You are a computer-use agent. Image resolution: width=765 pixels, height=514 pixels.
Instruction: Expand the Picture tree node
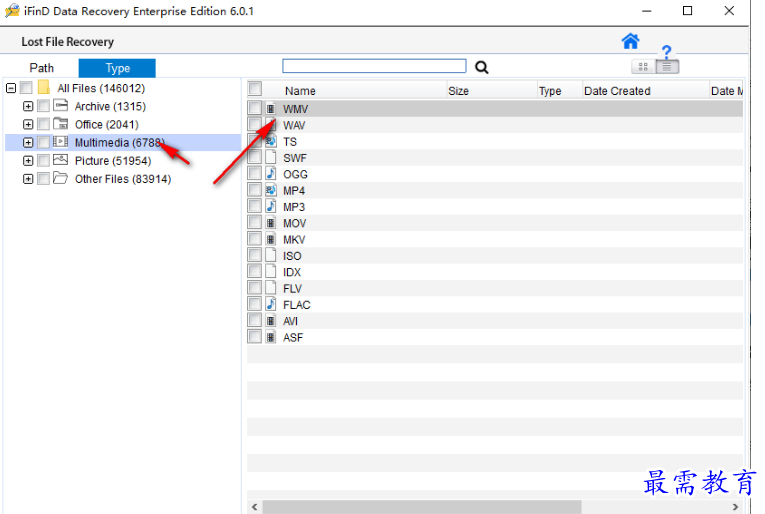click(28, 160)
